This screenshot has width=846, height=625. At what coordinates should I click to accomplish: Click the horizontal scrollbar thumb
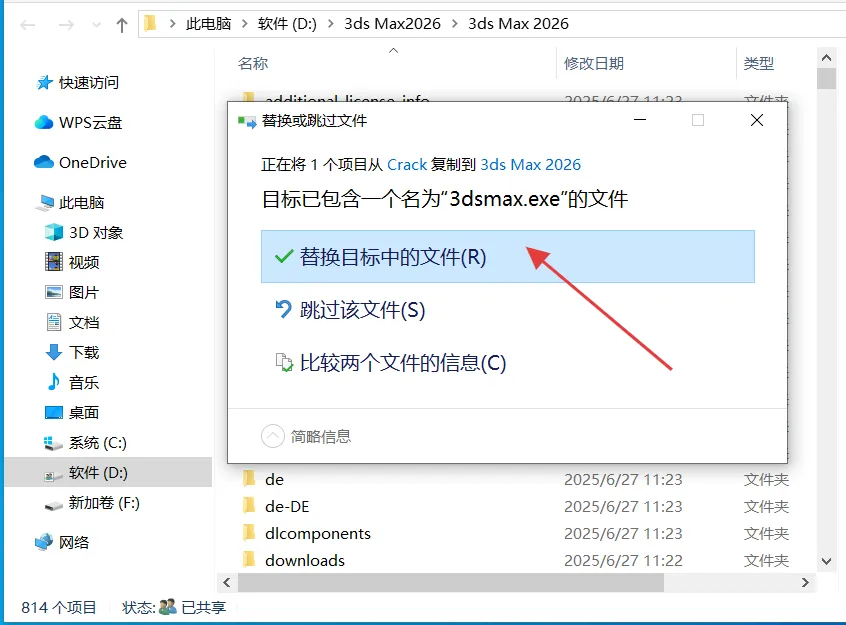(x=451, y=582)
